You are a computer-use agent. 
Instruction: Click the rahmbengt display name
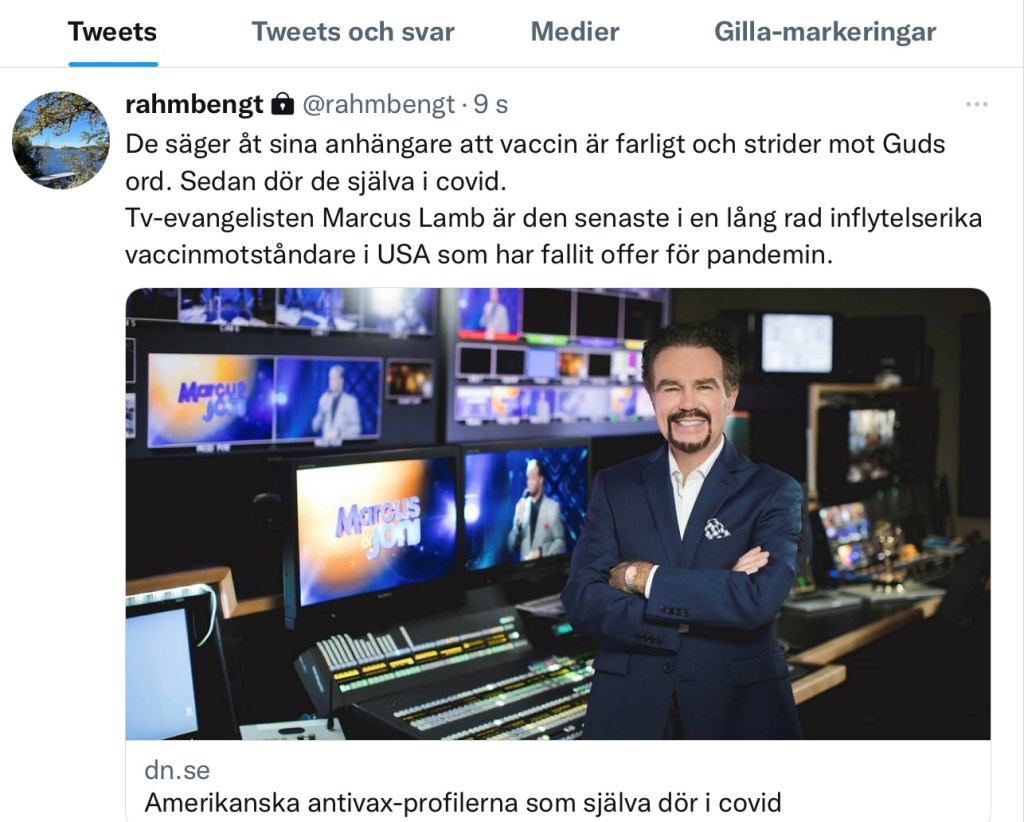click(x=194, y=104)
